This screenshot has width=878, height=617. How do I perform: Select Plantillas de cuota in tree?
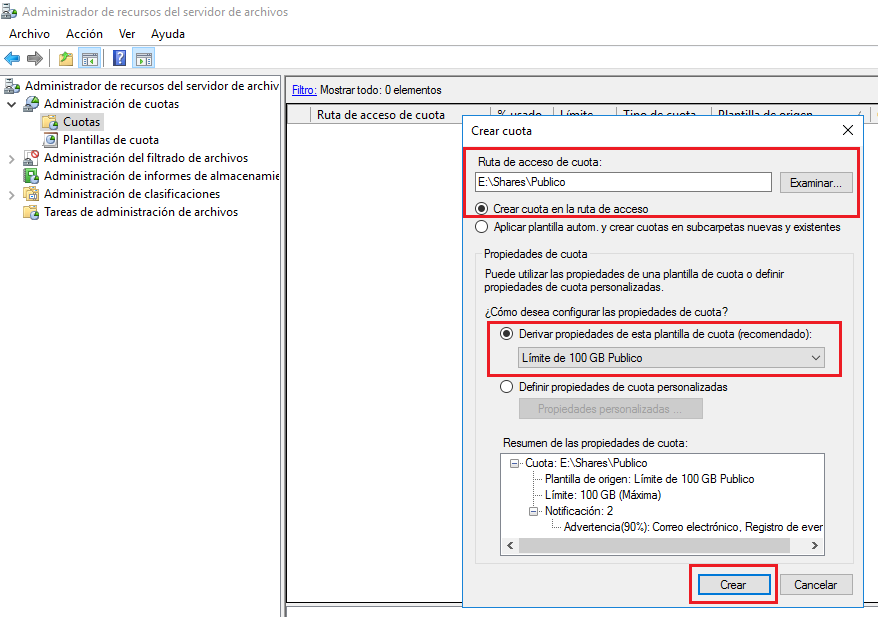click(110, 140)
